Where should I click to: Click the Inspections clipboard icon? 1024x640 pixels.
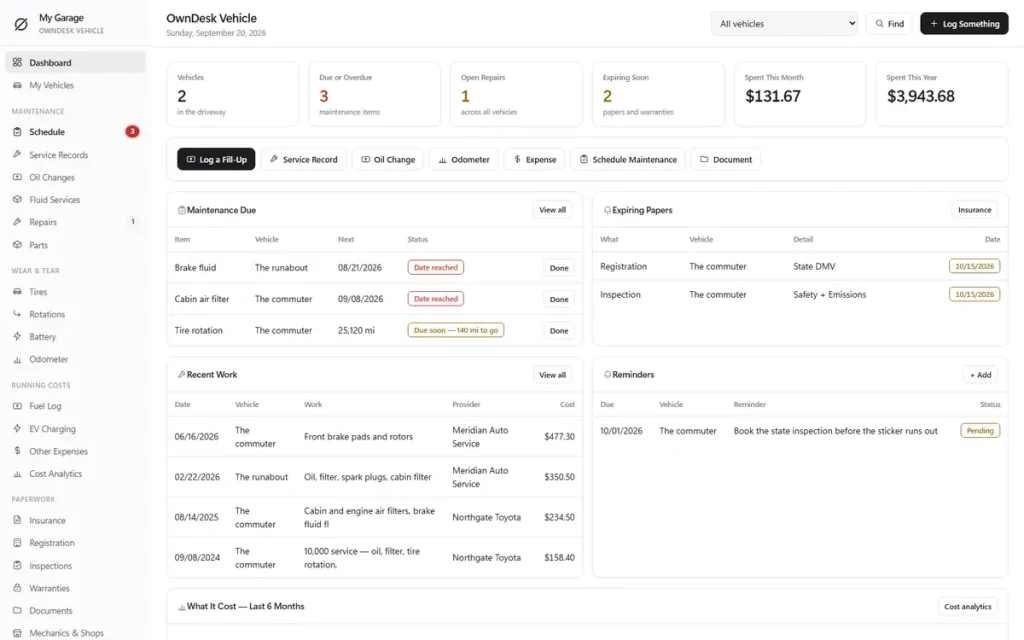[17, 566]
